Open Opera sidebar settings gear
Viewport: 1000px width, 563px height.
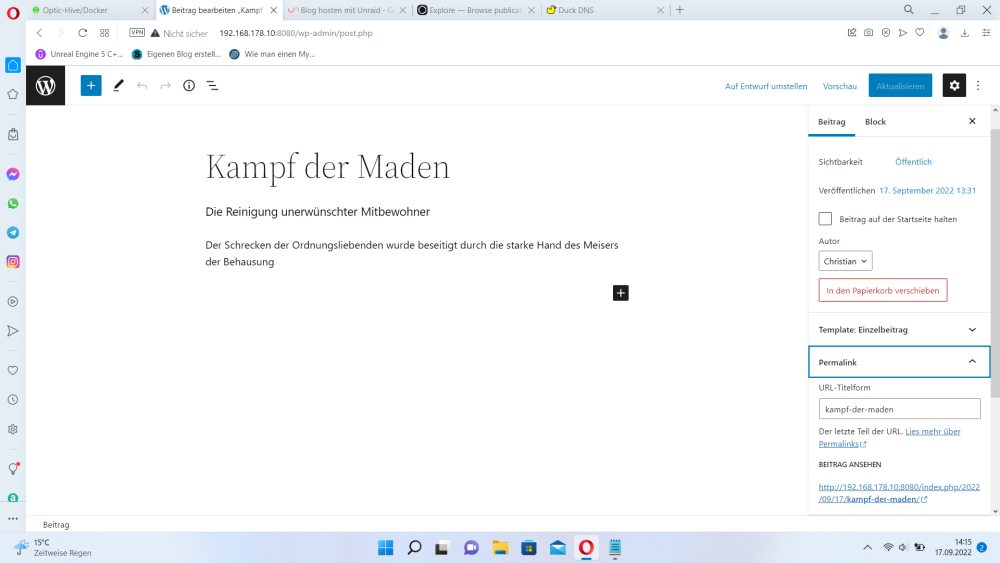coord(13,429)
